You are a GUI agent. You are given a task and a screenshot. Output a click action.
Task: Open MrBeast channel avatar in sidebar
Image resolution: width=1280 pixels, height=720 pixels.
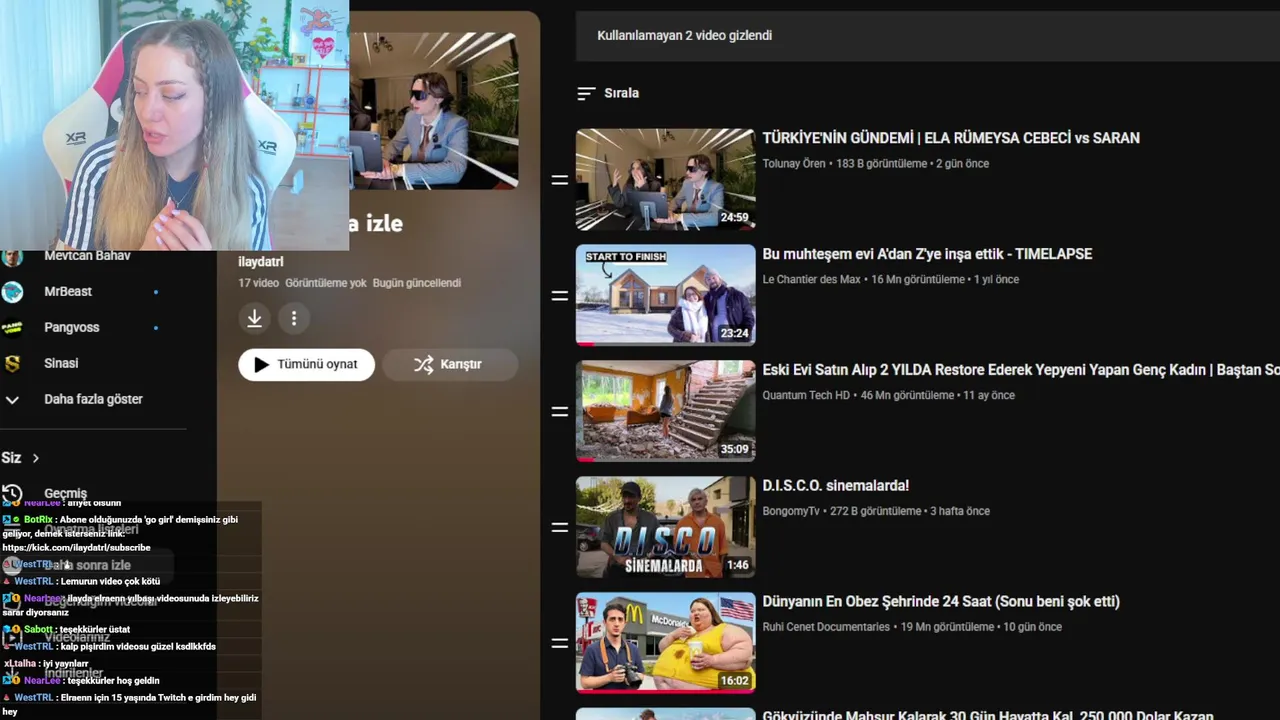click(x=12, y=291)
